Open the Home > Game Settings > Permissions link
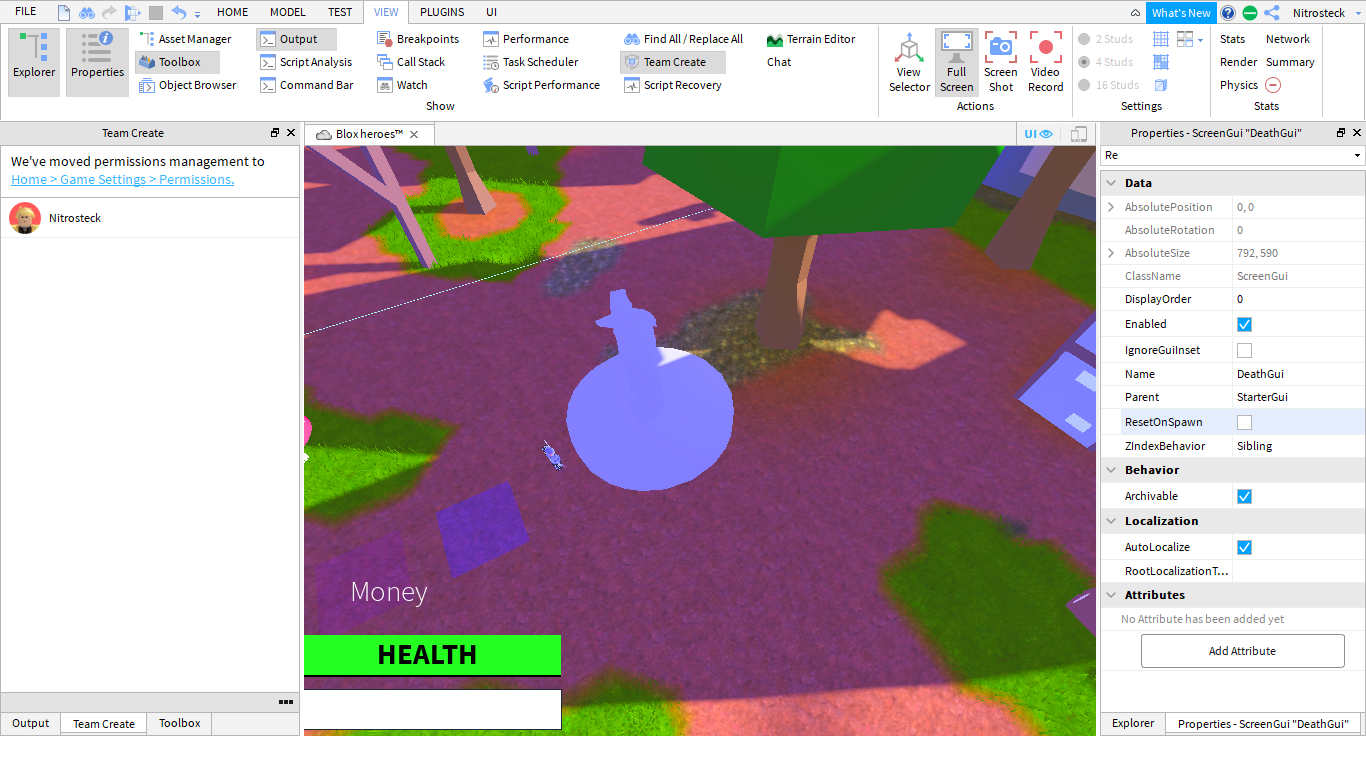The image size is (1366, 768). [122, 179]
